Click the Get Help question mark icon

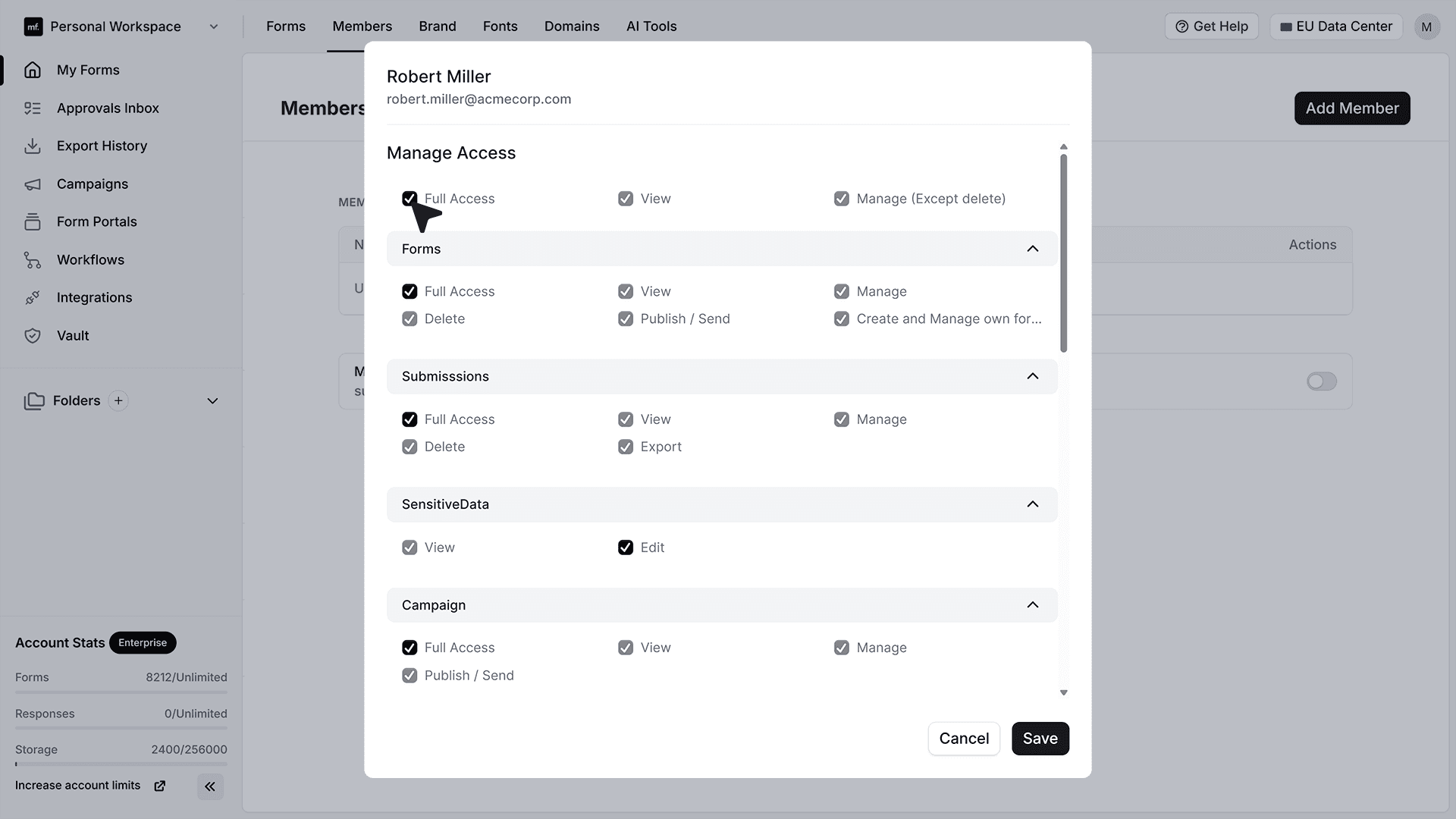(x=1181, y=27)
